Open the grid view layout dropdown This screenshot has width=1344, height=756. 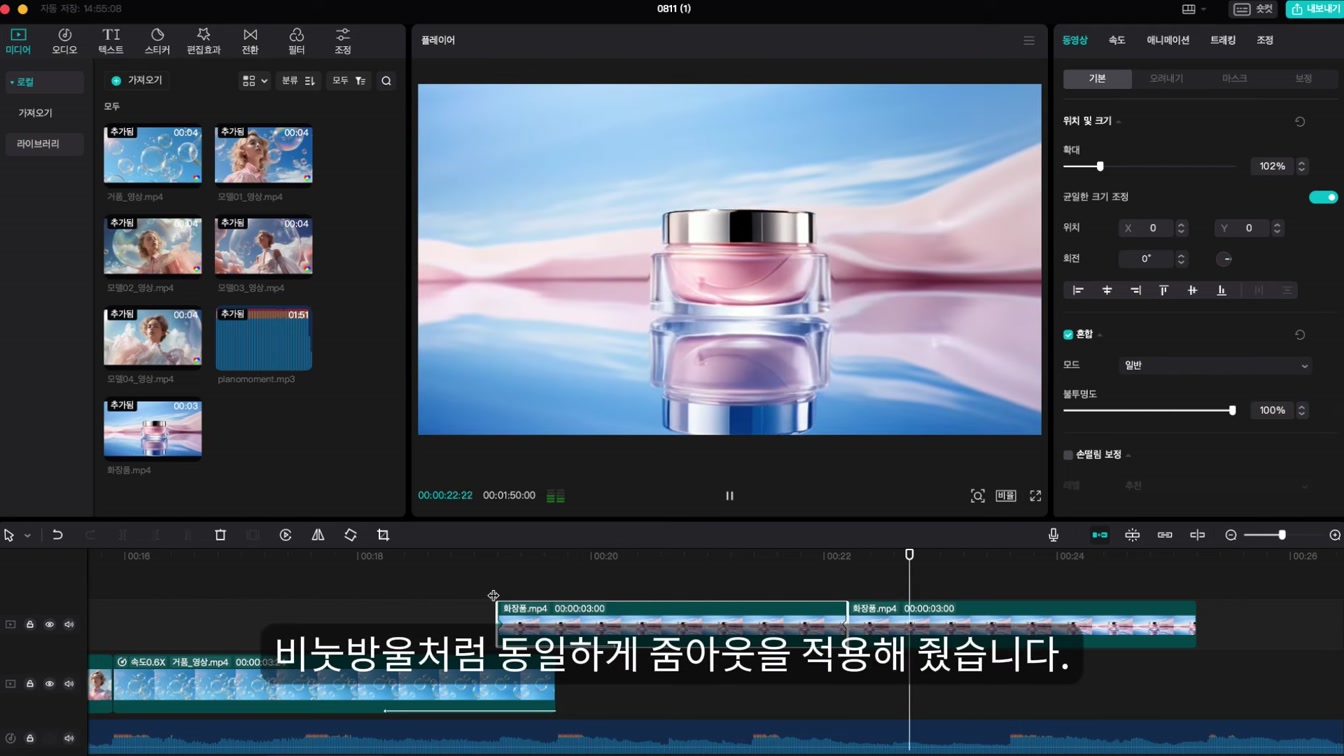pos(255,81)
